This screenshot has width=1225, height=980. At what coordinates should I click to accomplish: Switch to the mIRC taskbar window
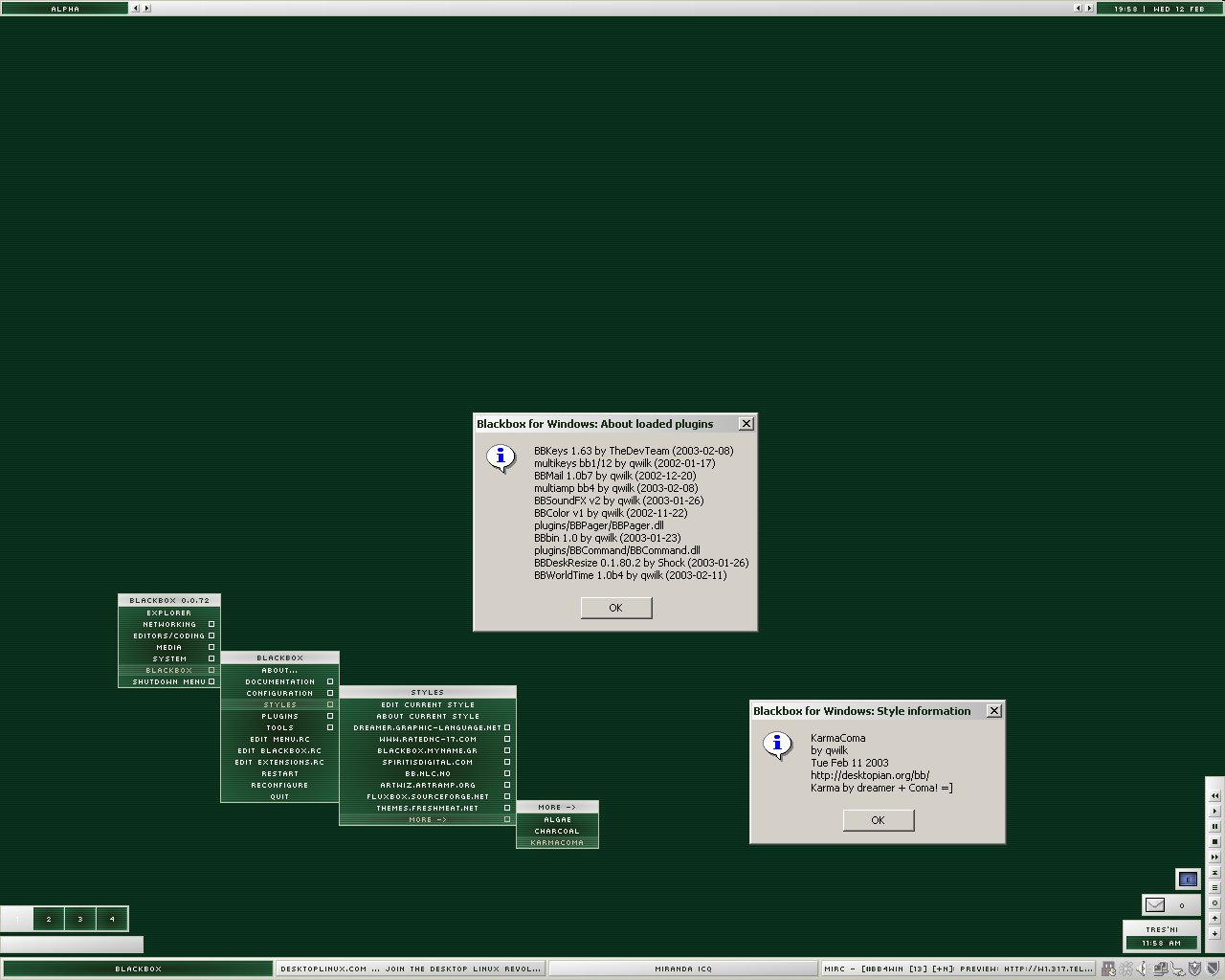pyautogui.click(x=957, y=969)
